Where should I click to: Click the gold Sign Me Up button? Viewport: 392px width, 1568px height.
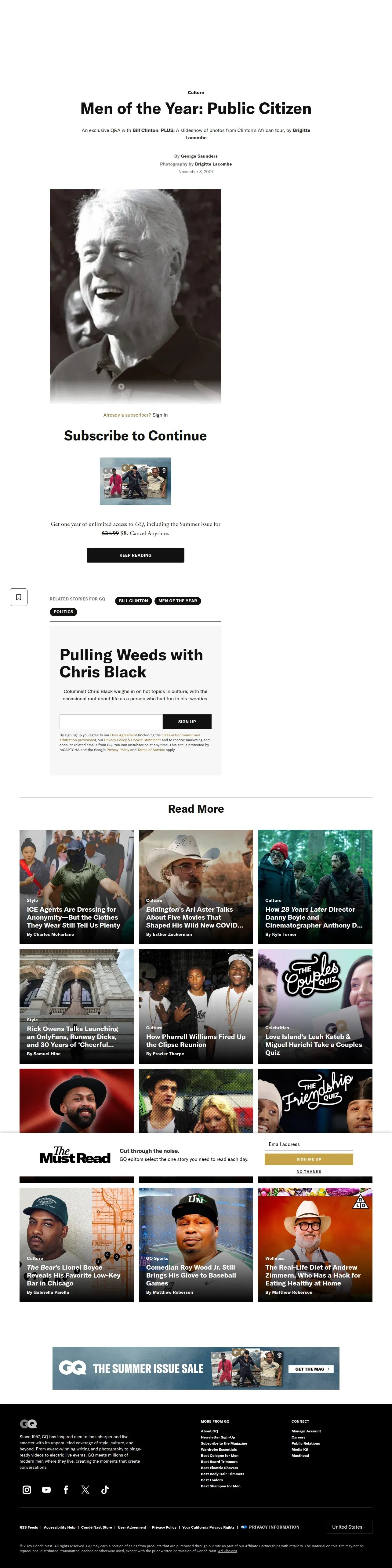tap(309, 1159)
